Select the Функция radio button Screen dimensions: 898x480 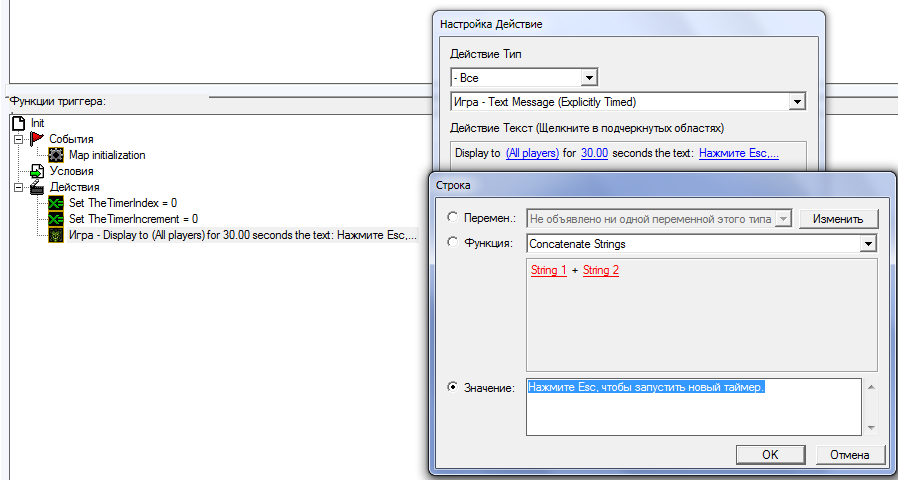click(452, 242)
